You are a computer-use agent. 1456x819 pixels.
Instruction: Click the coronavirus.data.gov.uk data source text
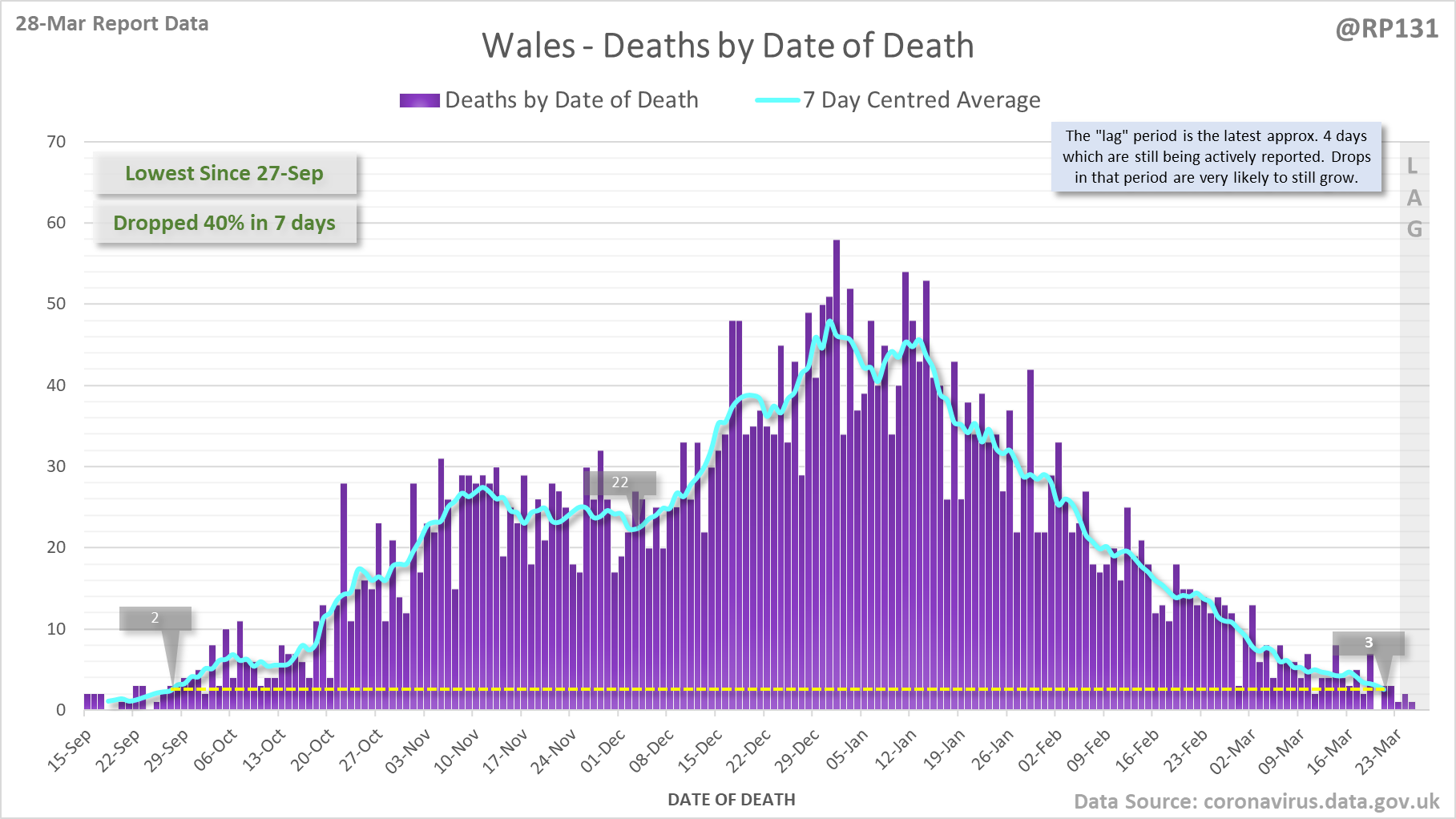(1256, 801)
